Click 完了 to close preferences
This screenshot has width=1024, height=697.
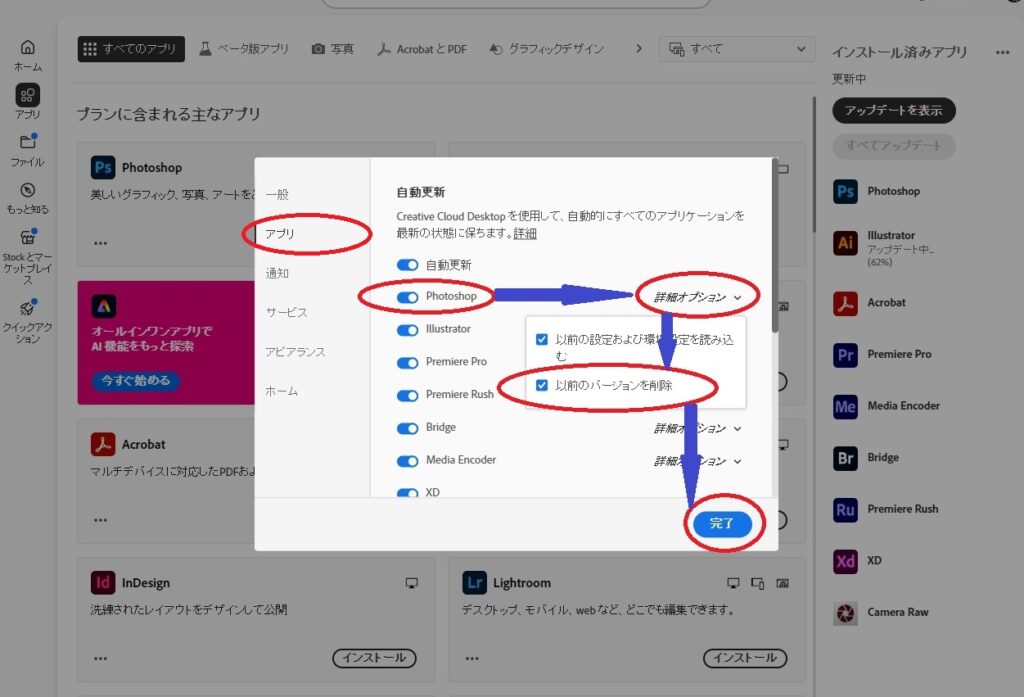(722, 523)
